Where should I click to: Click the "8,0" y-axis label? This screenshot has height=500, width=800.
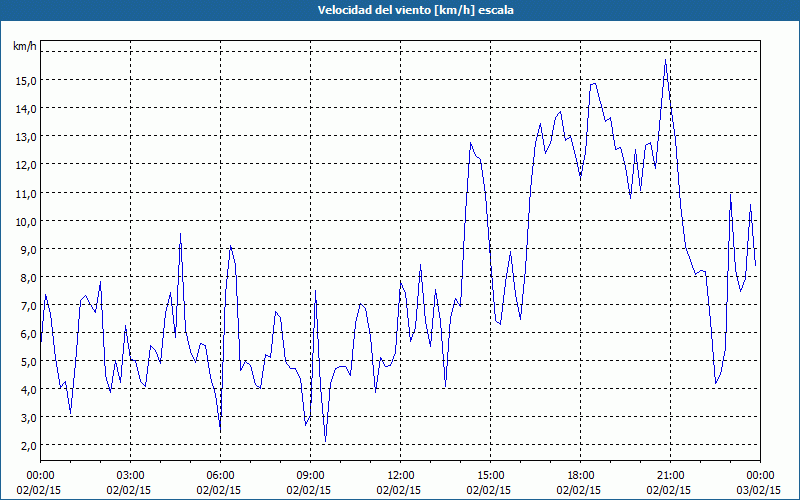[29, 278]
